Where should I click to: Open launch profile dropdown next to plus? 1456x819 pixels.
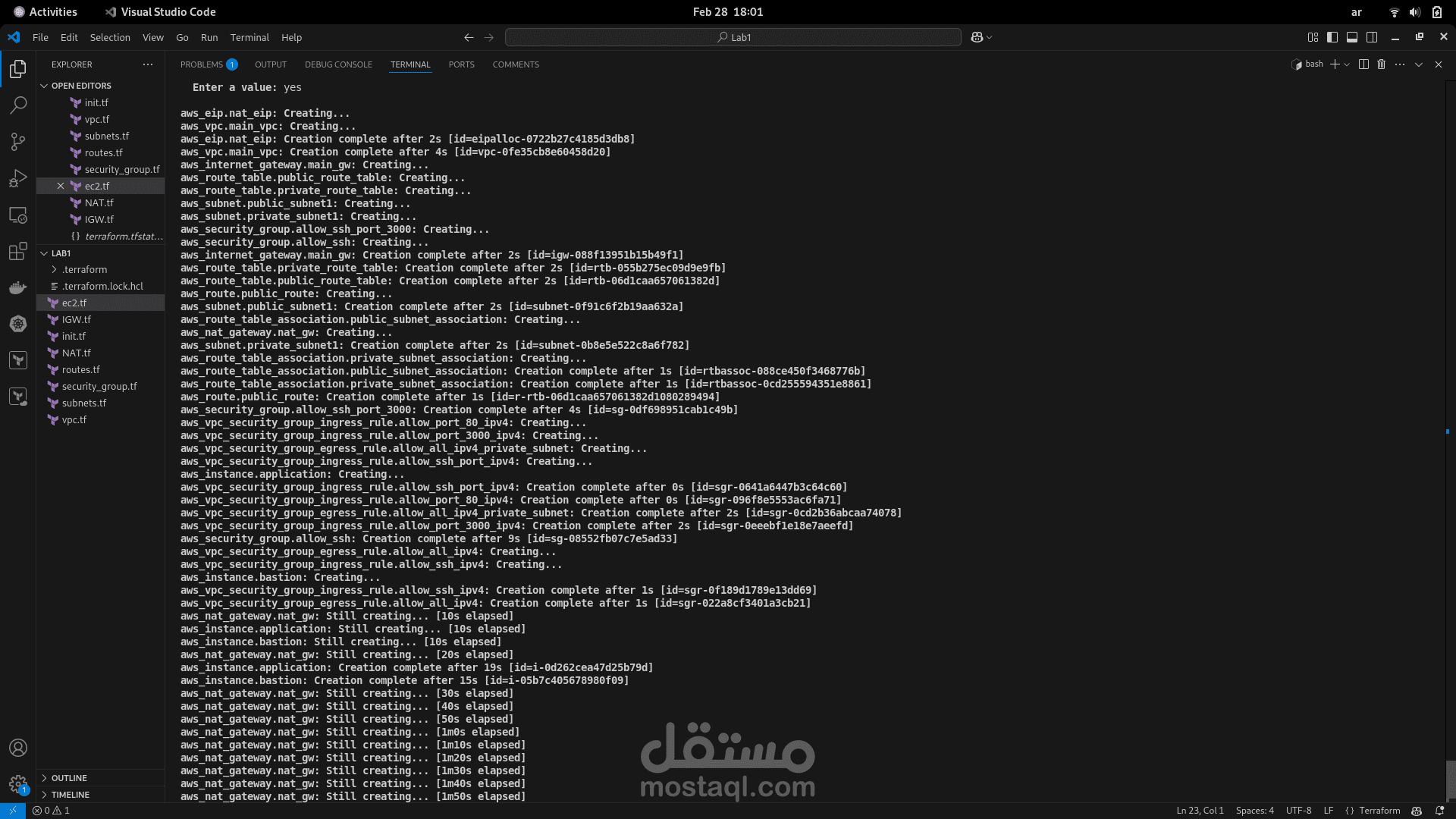pyautogui.click(x=1347, y=64)
